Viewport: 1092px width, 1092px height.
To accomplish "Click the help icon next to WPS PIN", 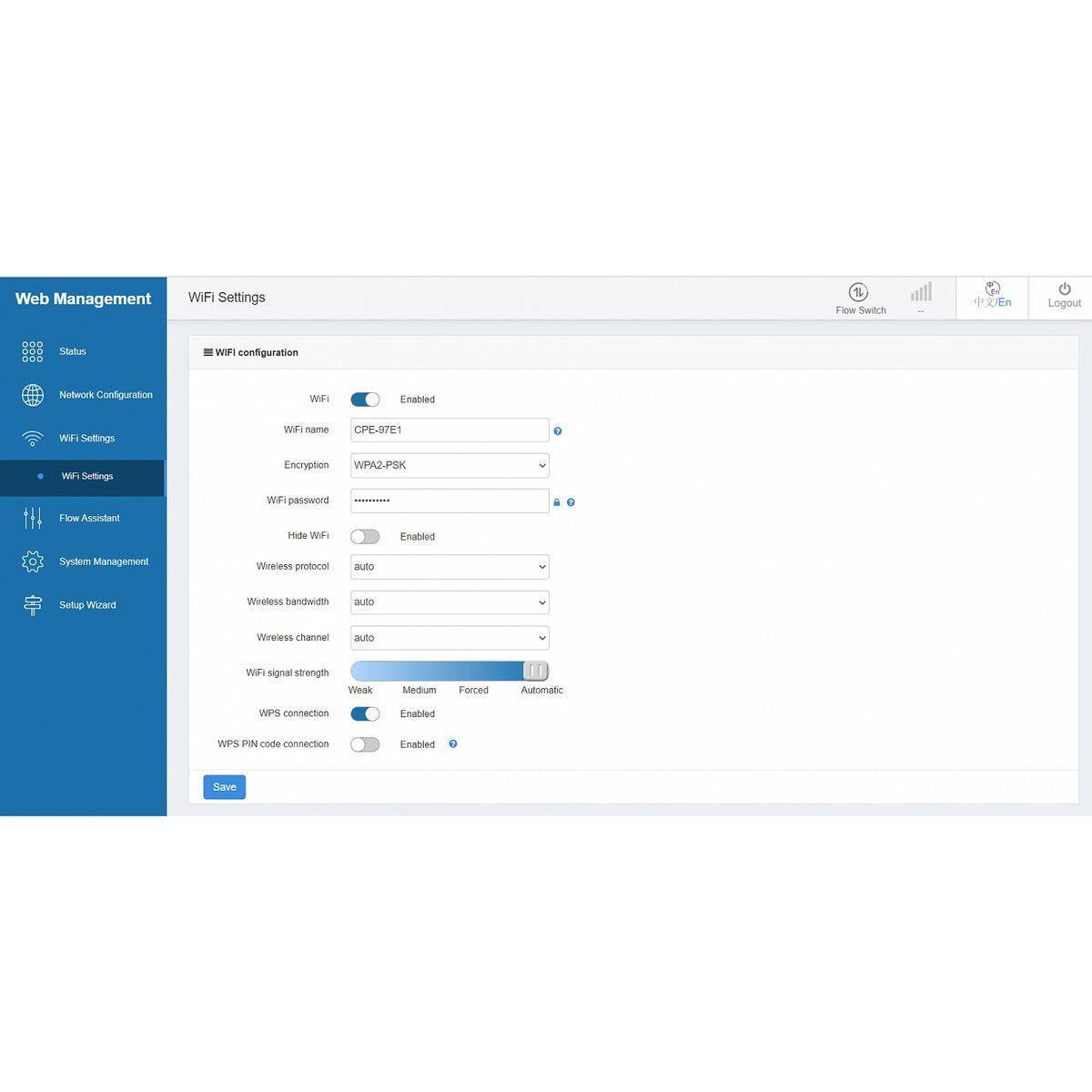I will coord(453,744).
